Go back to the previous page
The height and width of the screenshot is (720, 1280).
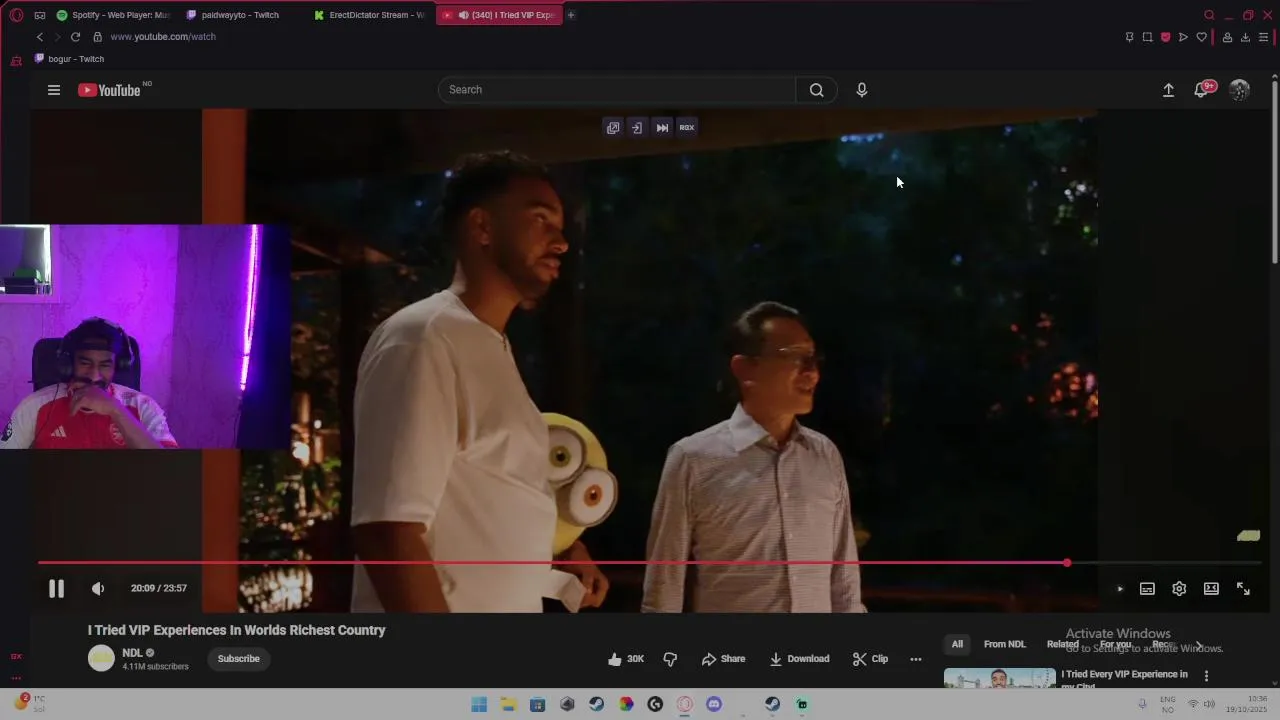pos(40,37)
